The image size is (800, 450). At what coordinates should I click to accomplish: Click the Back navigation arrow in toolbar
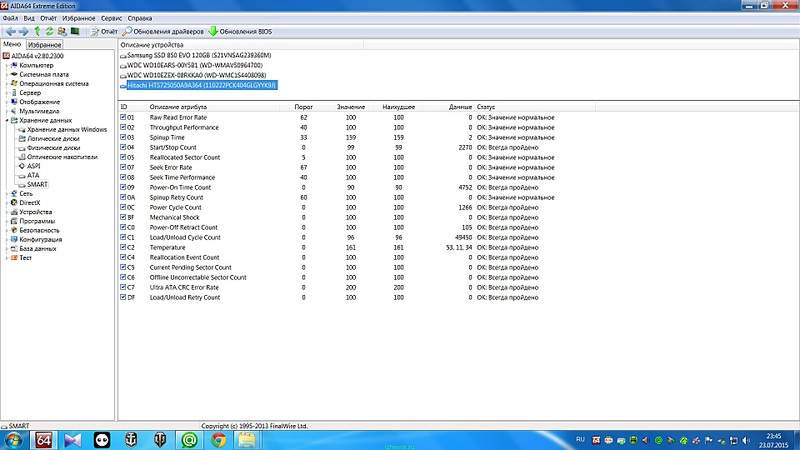[9, 32]
